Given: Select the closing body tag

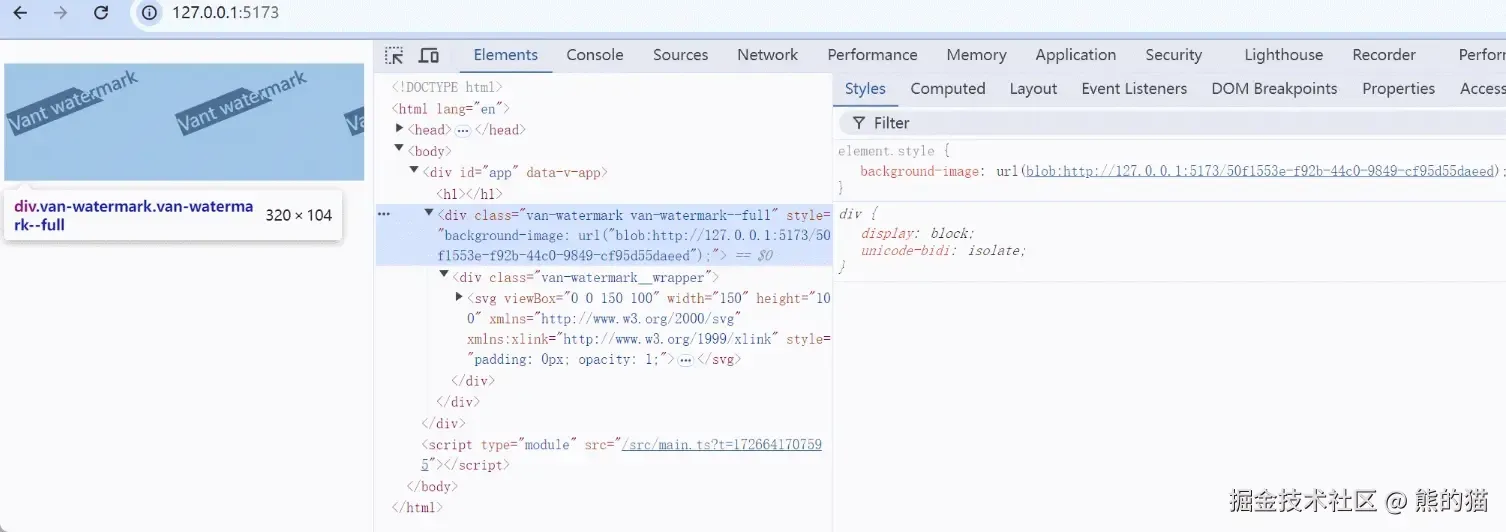Looking at the screenshot, I should coord(432,487).
